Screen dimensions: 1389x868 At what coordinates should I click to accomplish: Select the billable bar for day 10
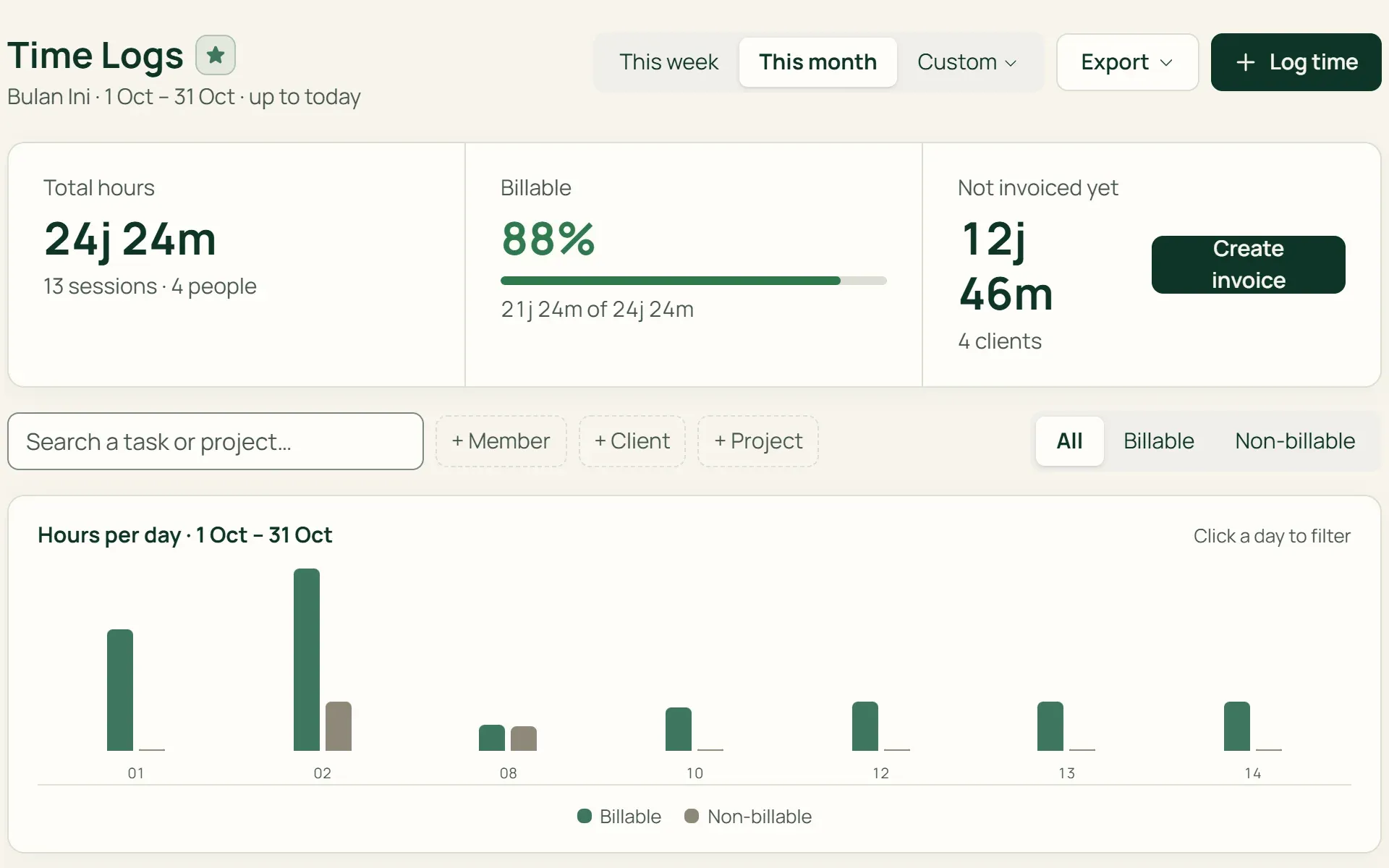pos(679,729)
